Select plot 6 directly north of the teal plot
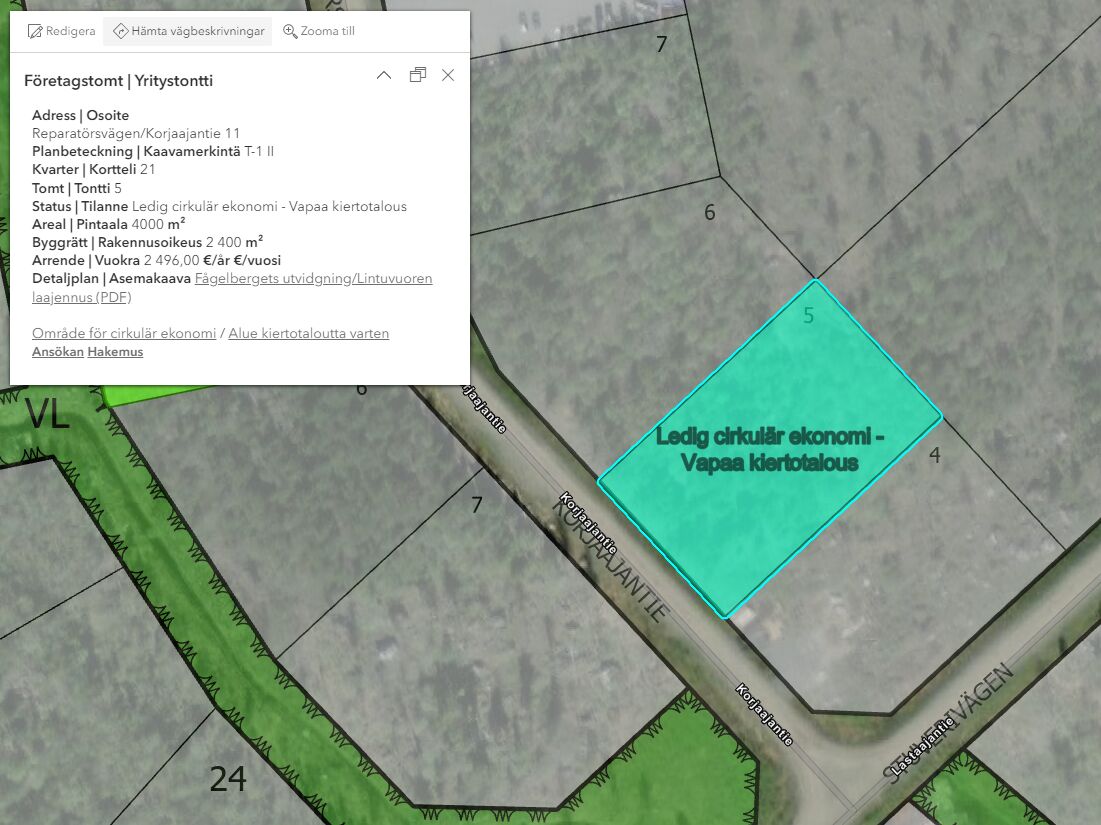This screenshot has height=825, width=1101. click(x=709, y=212)
